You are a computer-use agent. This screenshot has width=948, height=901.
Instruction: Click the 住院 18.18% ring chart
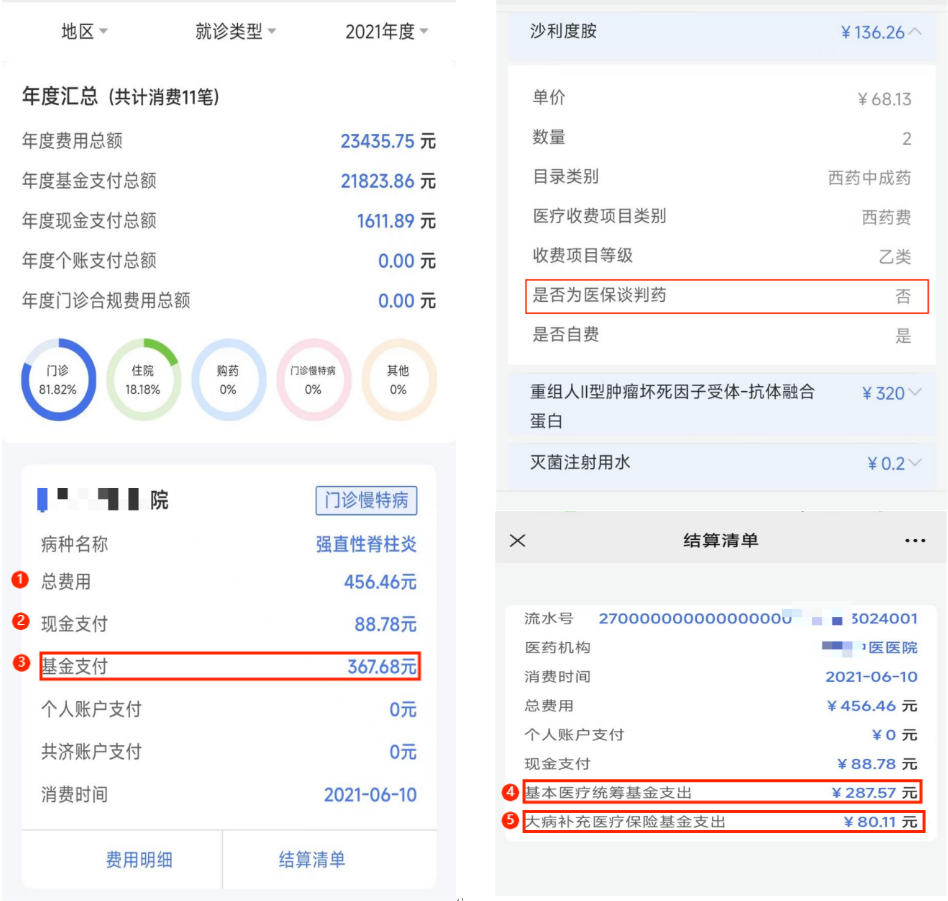pos(143,379)
